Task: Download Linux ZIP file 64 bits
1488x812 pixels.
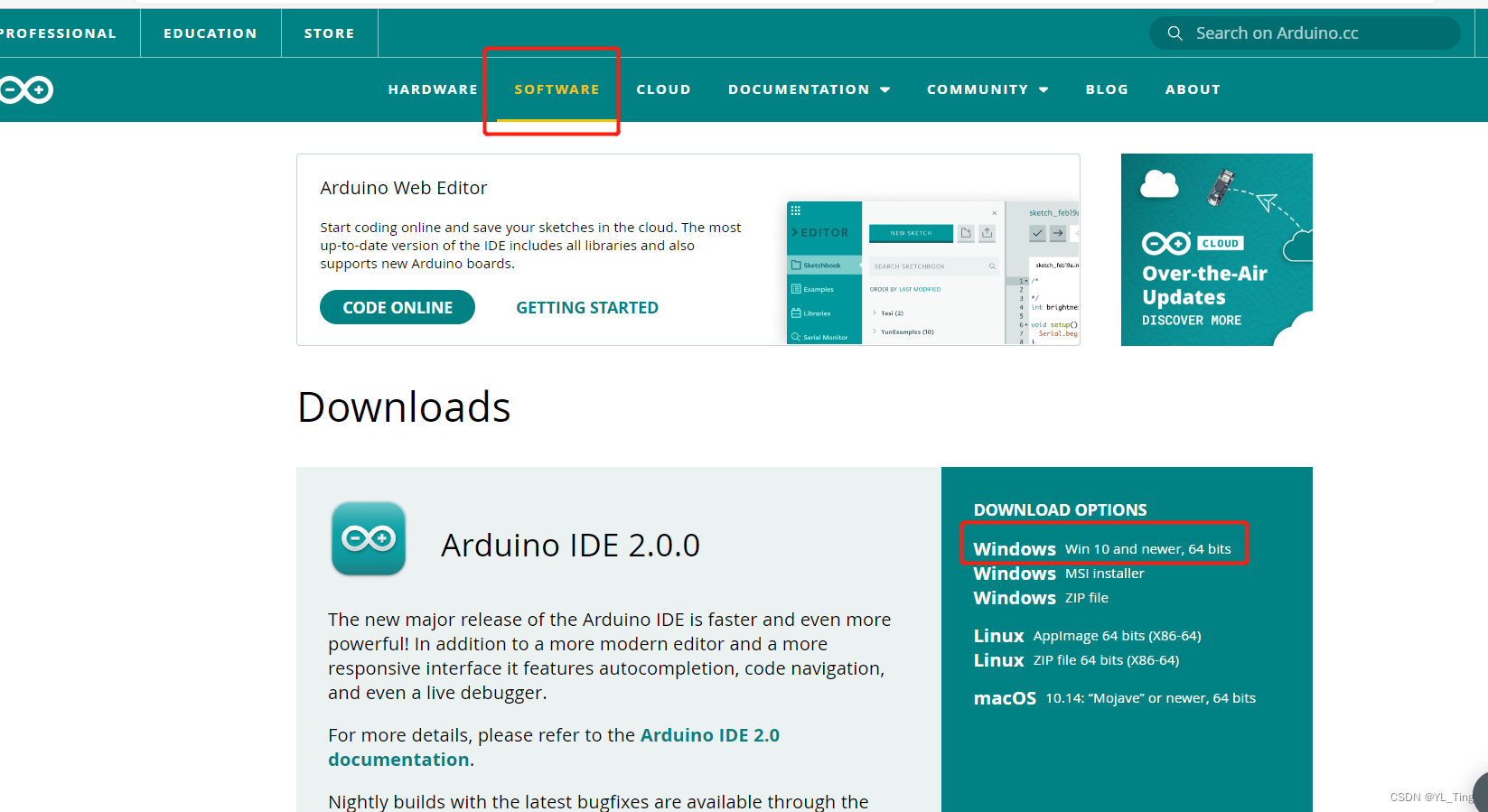Action: click(x=1076, y=660)
